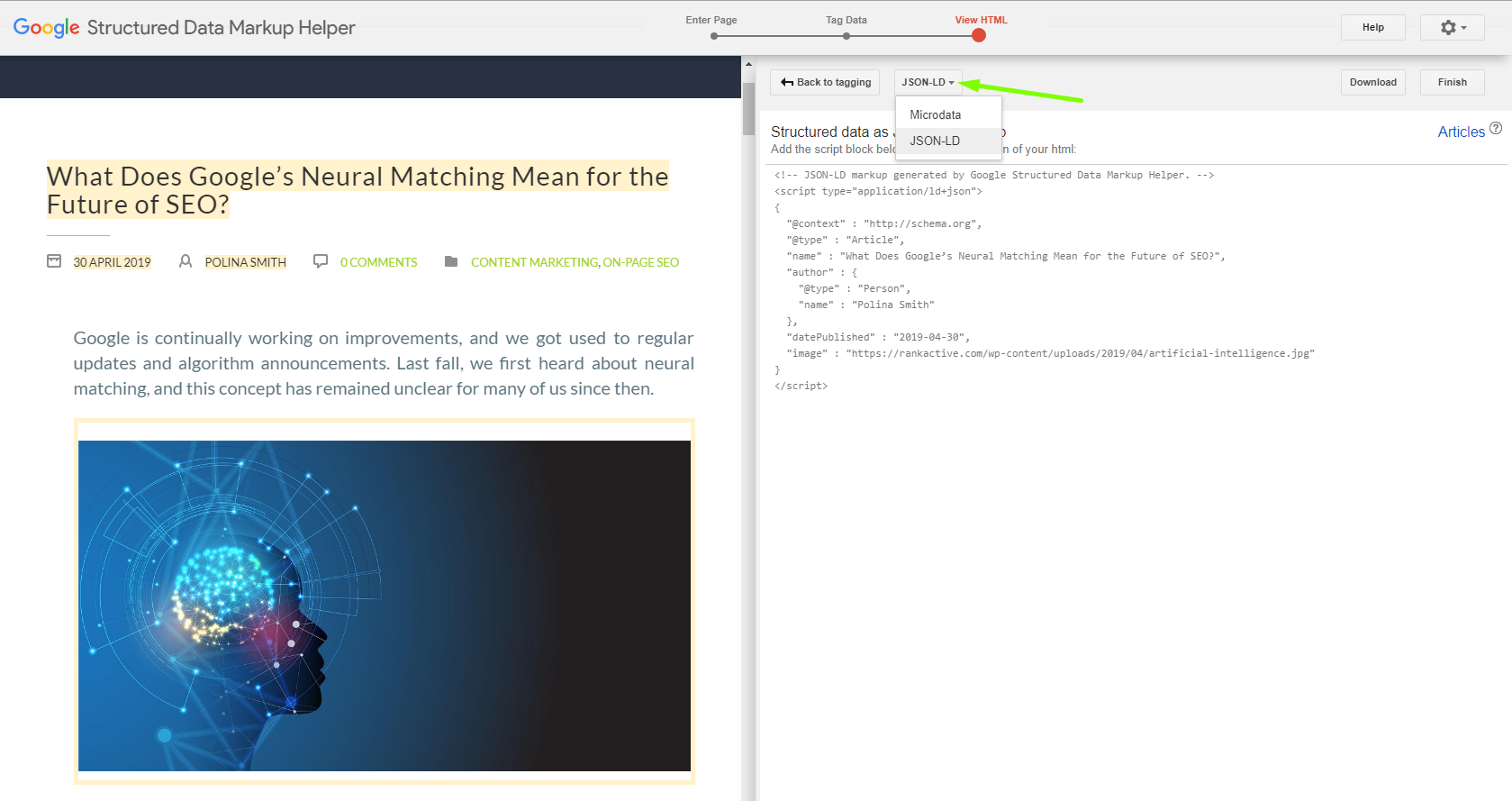Click the author person icon
The height and width of the screenshot is (801, 1512).
tap(186, 261)
